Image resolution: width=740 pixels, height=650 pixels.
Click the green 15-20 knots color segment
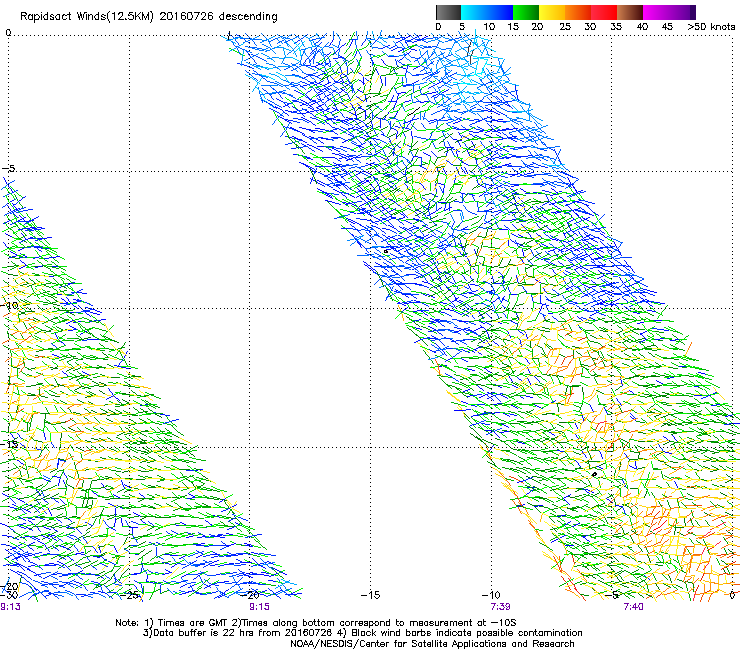pos(526,12)
